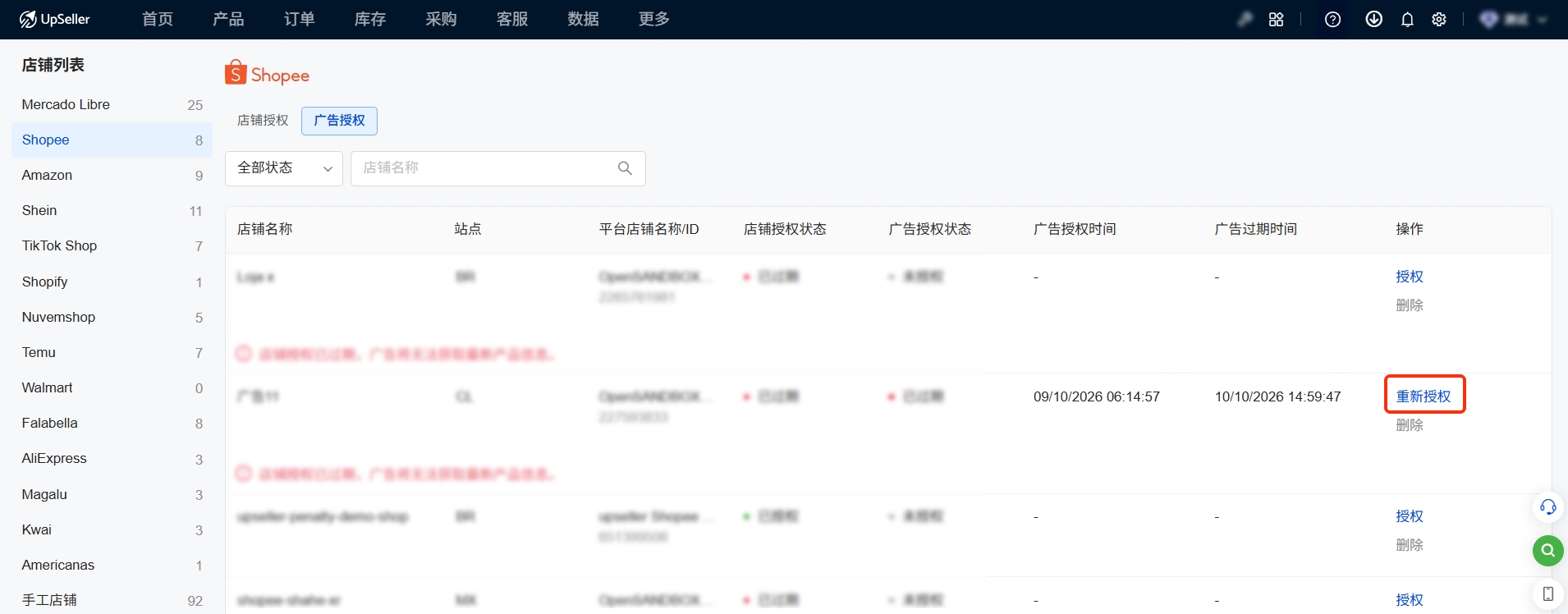Open the apps grid icon
1568x614 pixels.
pos(1276,19)
